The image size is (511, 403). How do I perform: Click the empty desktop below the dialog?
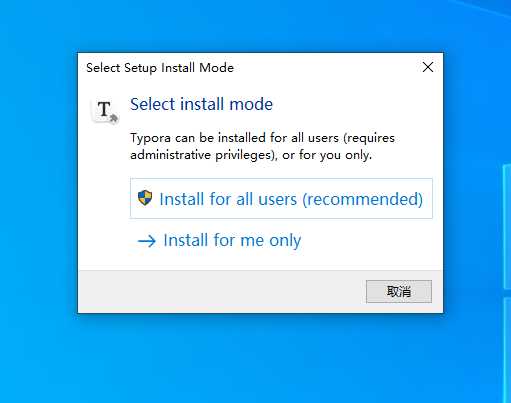tap(260, 358)
